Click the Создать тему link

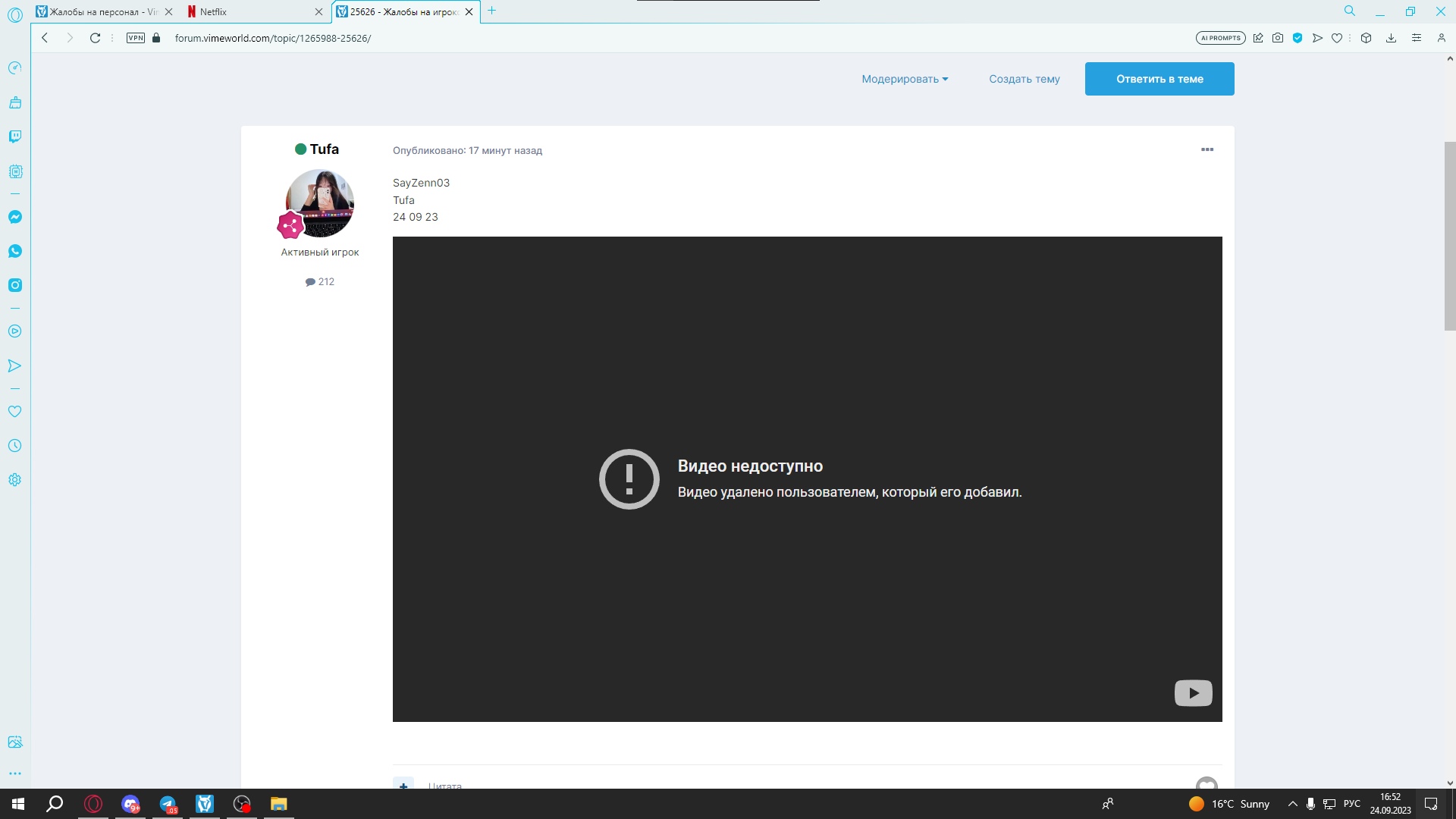pos(1024,79)
